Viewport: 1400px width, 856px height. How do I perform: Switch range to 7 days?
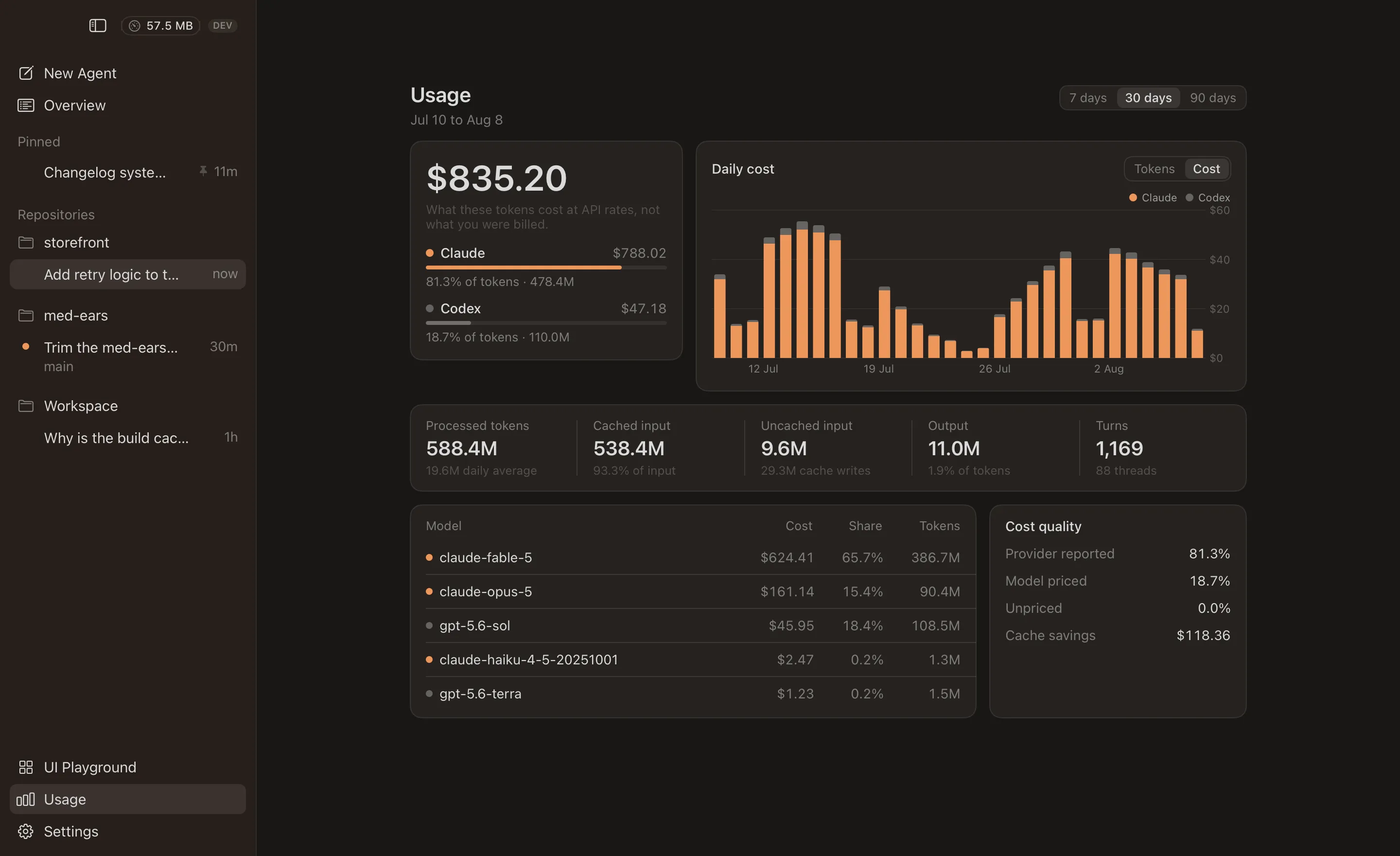coord(1087,98)
